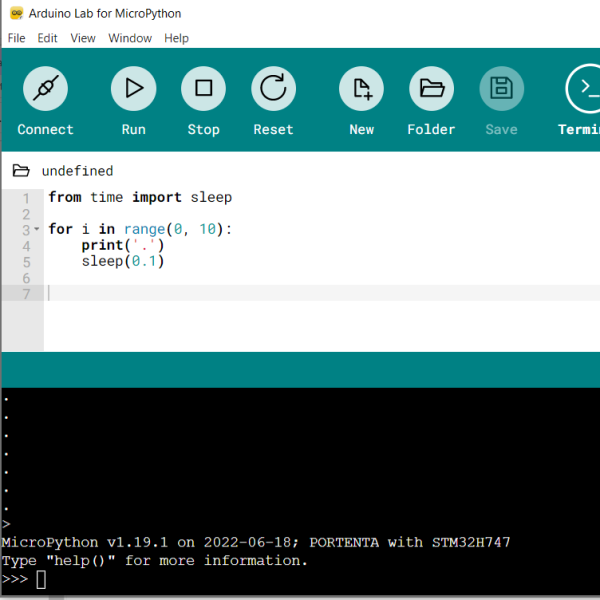Open the Folder toolbar icon
This screenshot has height=600, width=600.
pyautogui.click(x=431, y=89)
